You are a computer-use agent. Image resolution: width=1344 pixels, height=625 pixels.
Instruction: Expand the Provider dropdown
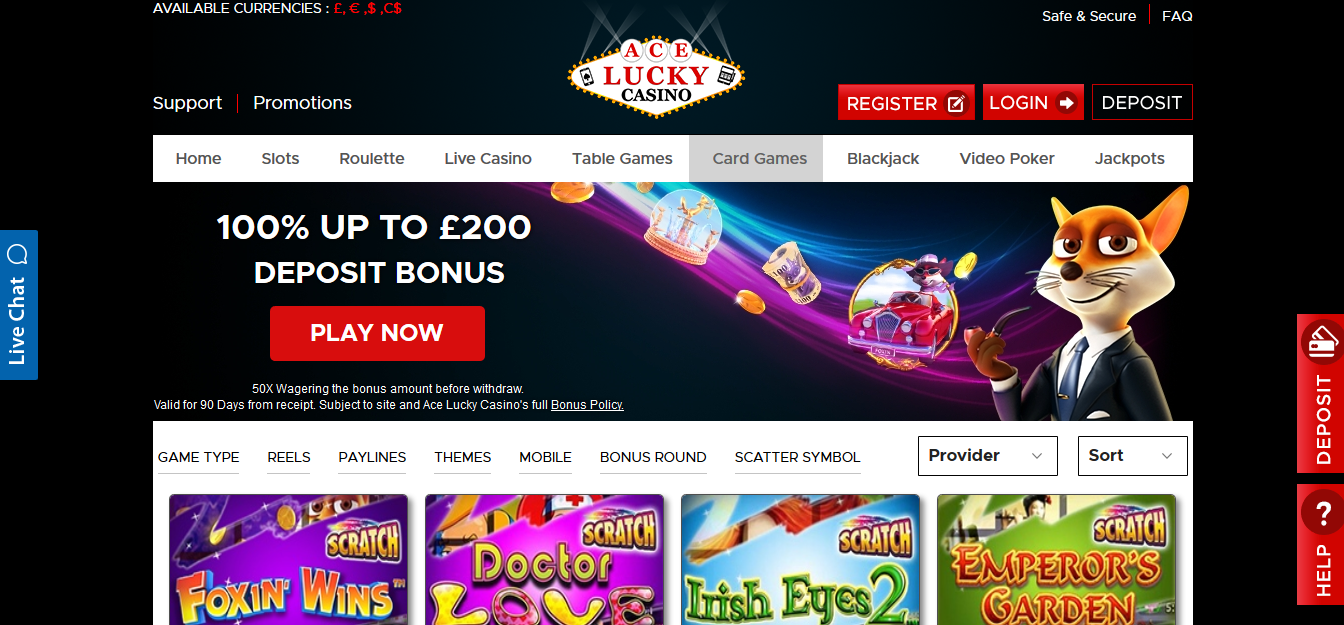coord(988,456)
